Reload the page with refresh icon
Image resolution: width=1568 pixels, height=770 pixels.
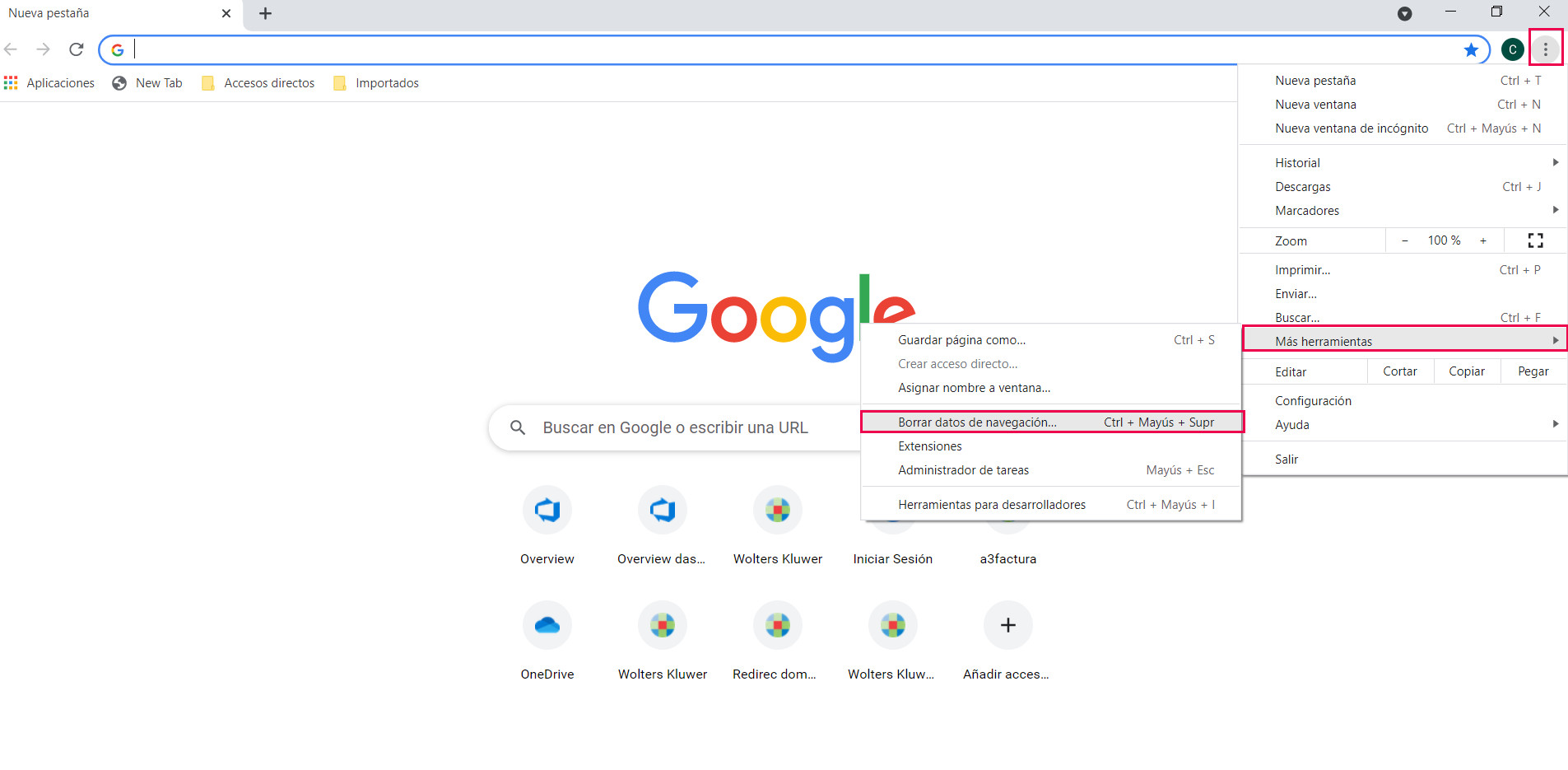pyautogui.click(x=77, y=49)
